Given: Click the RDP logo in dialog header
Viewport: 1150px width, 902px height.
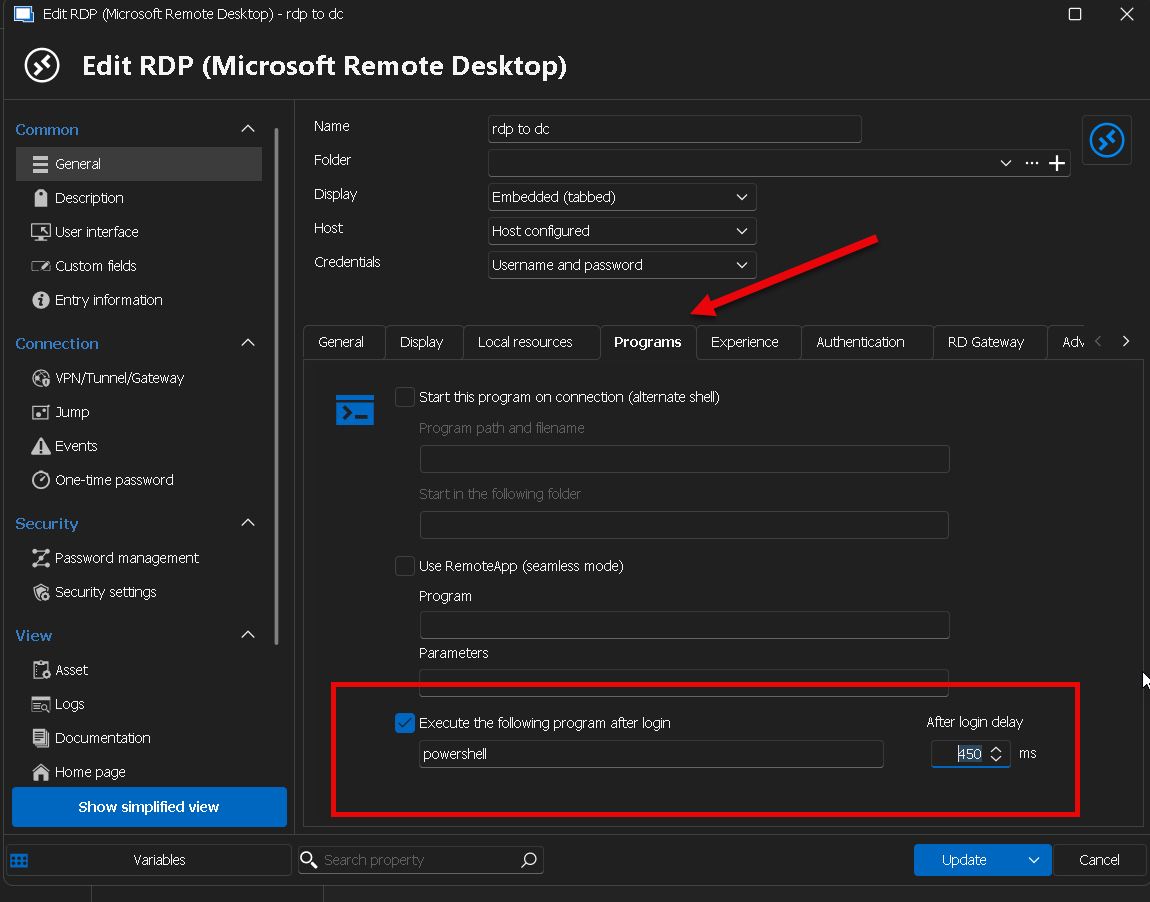Looking at the screenshot, I should point(42,65).
